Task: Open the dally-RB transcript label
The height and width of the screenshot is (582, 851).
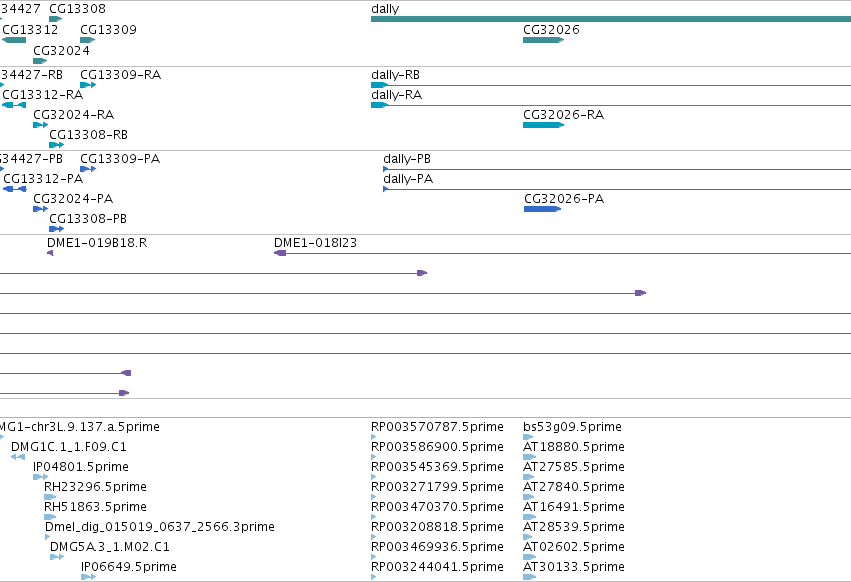Action: 395,75
